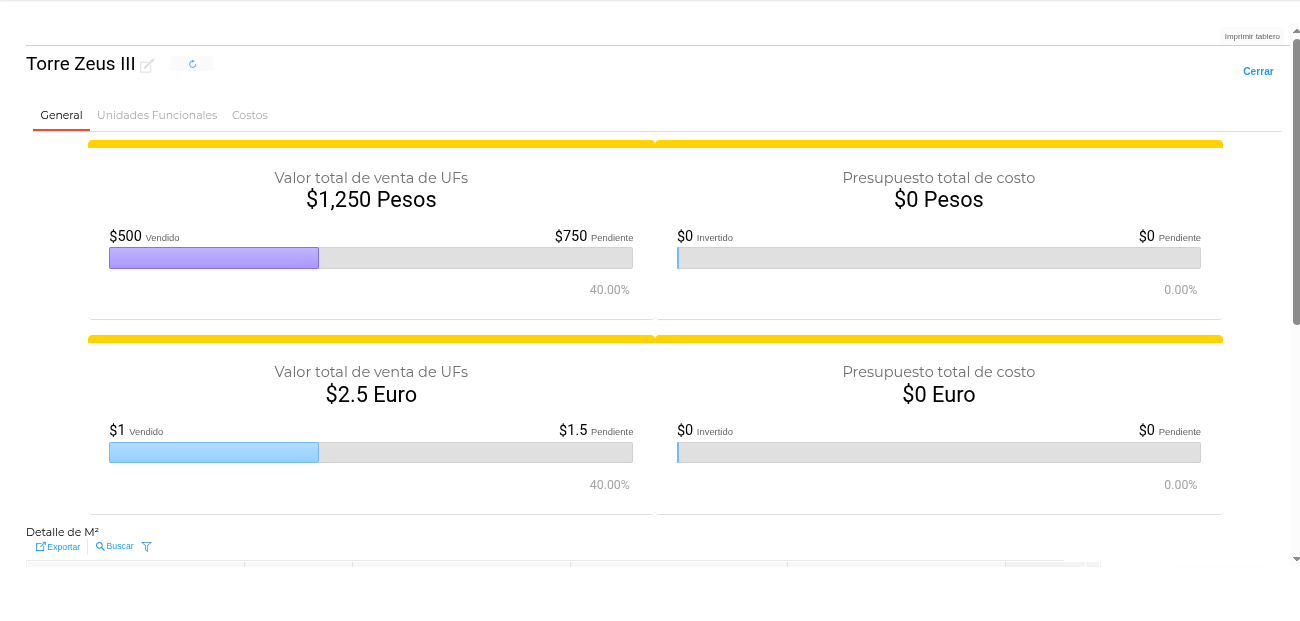Click the Imprimir tablero button
Image resolution: width=1300 pixels, height=621 pixels.
click(1251, 36)
